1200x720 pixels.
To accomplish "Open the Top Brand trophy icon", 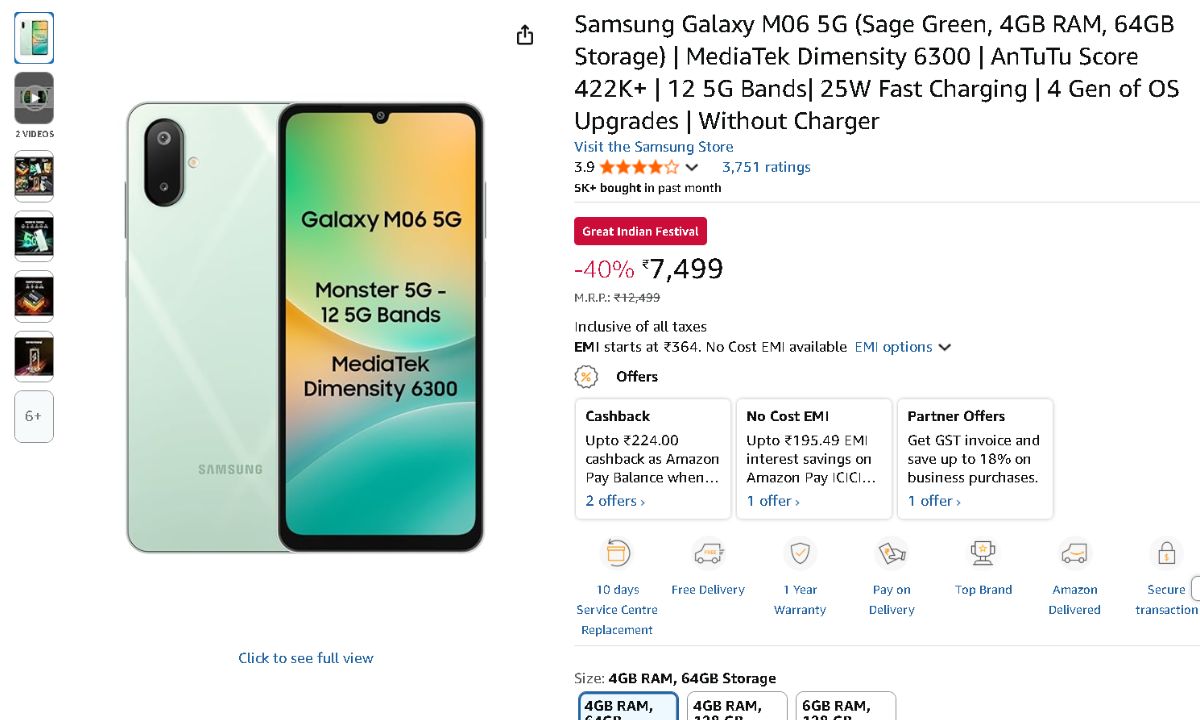I will click(983, 553).
